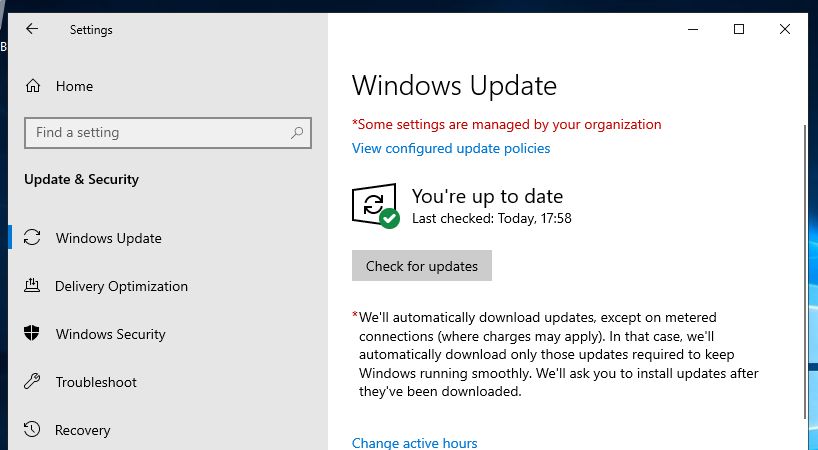Open the Home settings page
Image resolution: width=818 pixels, height=450 pixels.
[74, 86]
